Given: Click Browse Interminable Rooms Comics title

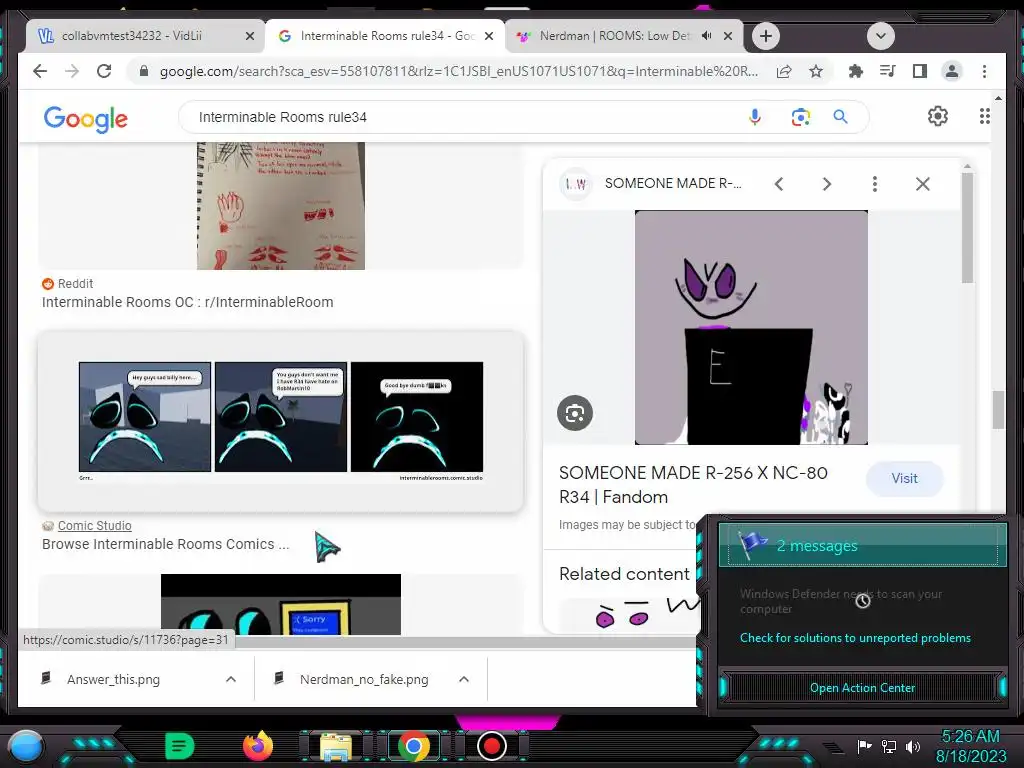Looking at the screenshot, I should click(165, 544).
